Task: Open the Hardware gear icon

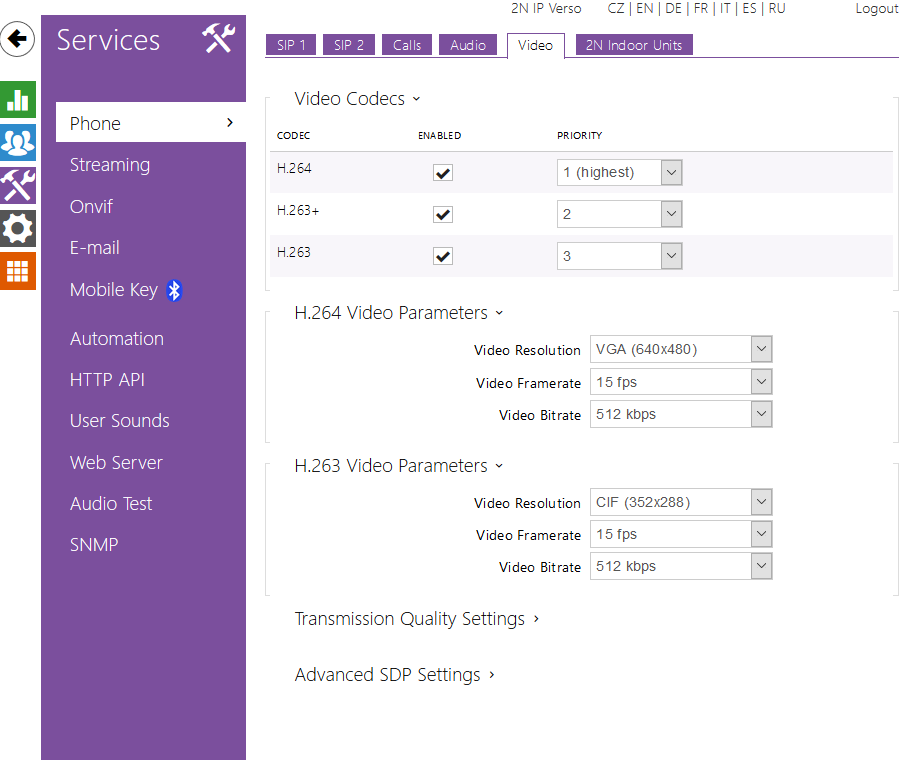Action: click(x=18, y=228)
